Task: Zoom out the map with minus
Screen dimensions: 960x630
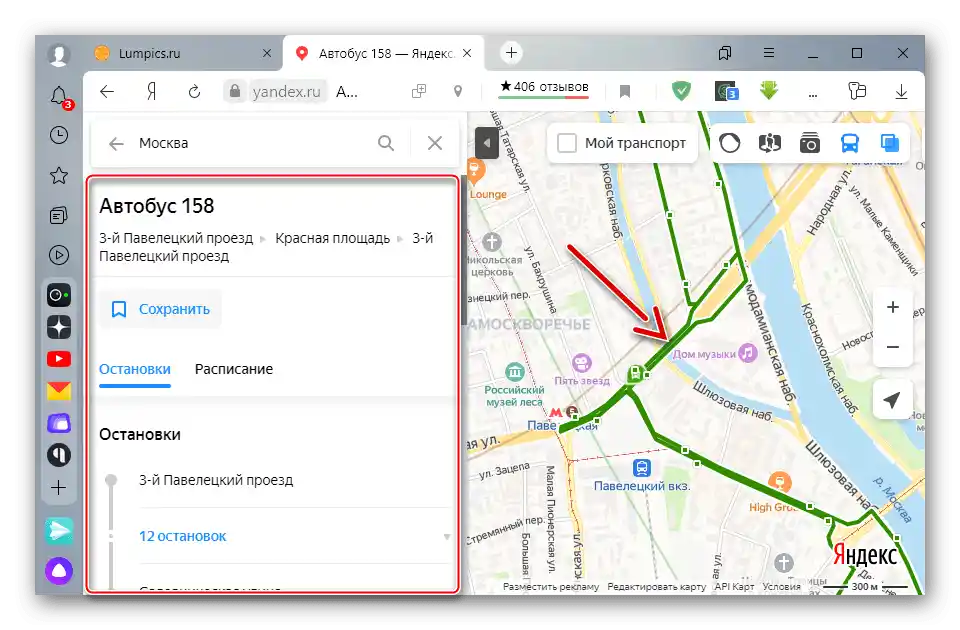Action: point(893,347)
